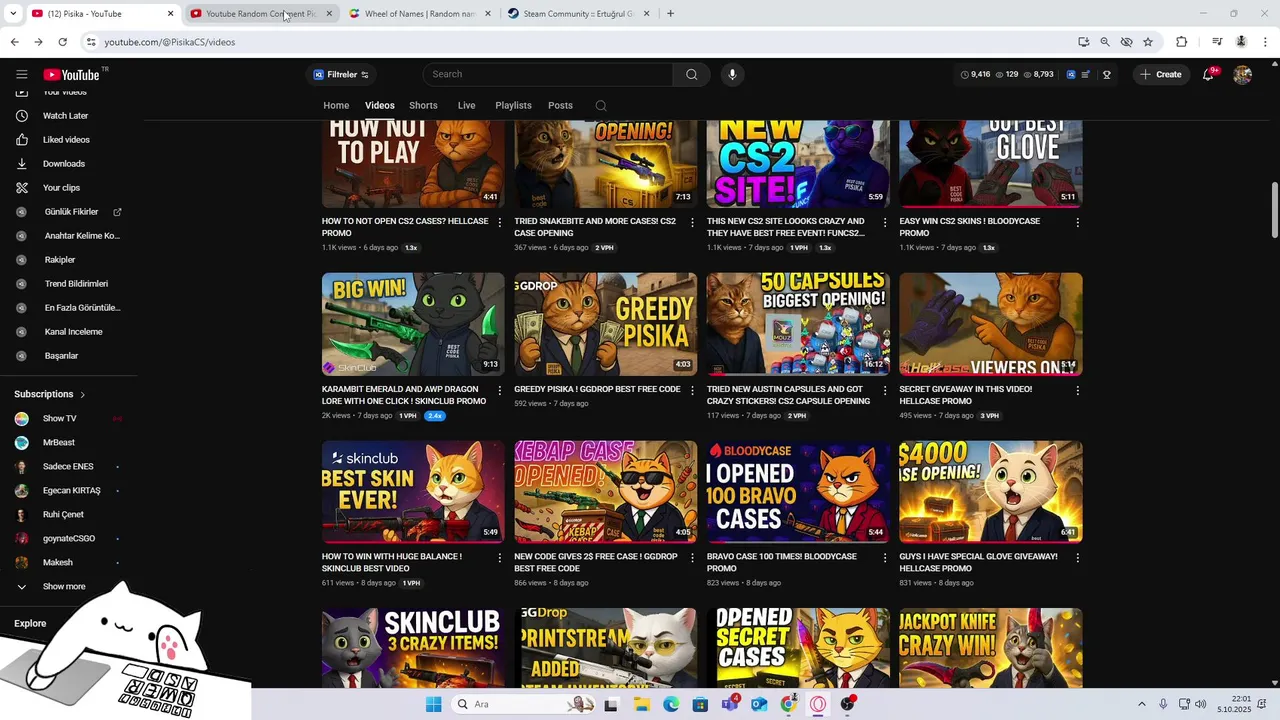The width and height of the screenshot is (1280, 720).
Task: Open the YouTube hamburger guide menu
Action: click(21, 74)
